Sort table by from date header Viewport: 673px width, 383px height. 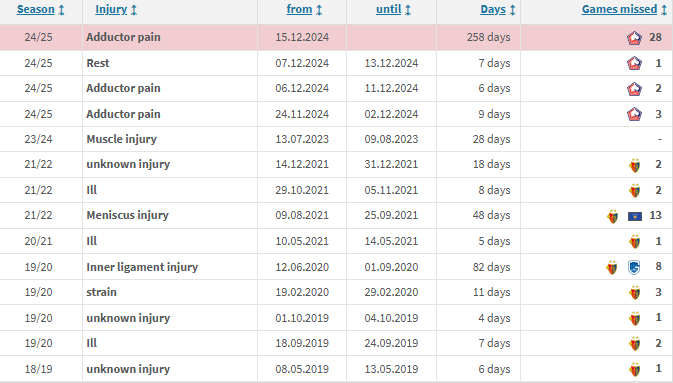(x=299, y=9)
